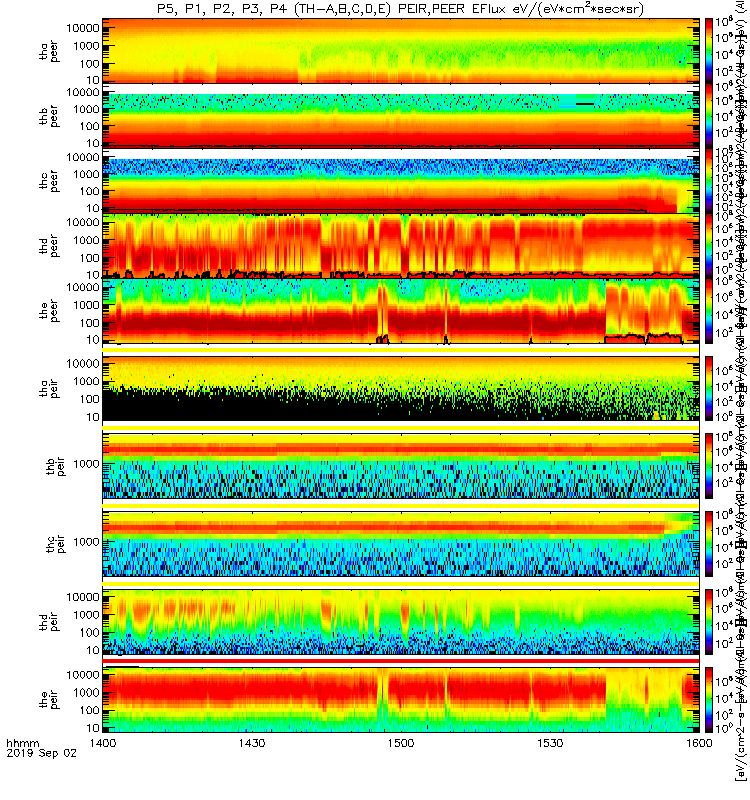Click the 'thd peir' panel axis label

pyautogui.click(x=49, y=621)
